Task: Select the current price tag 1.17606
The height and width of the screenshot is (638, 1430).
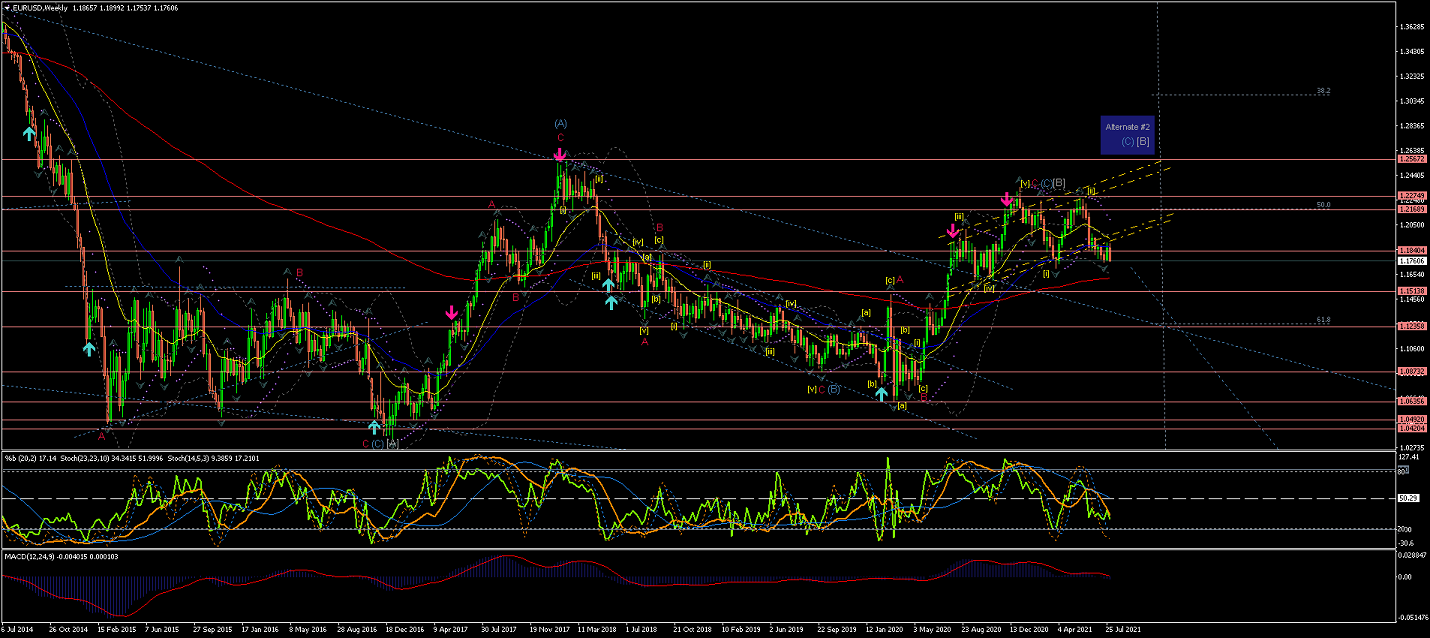Action: 1412,260
